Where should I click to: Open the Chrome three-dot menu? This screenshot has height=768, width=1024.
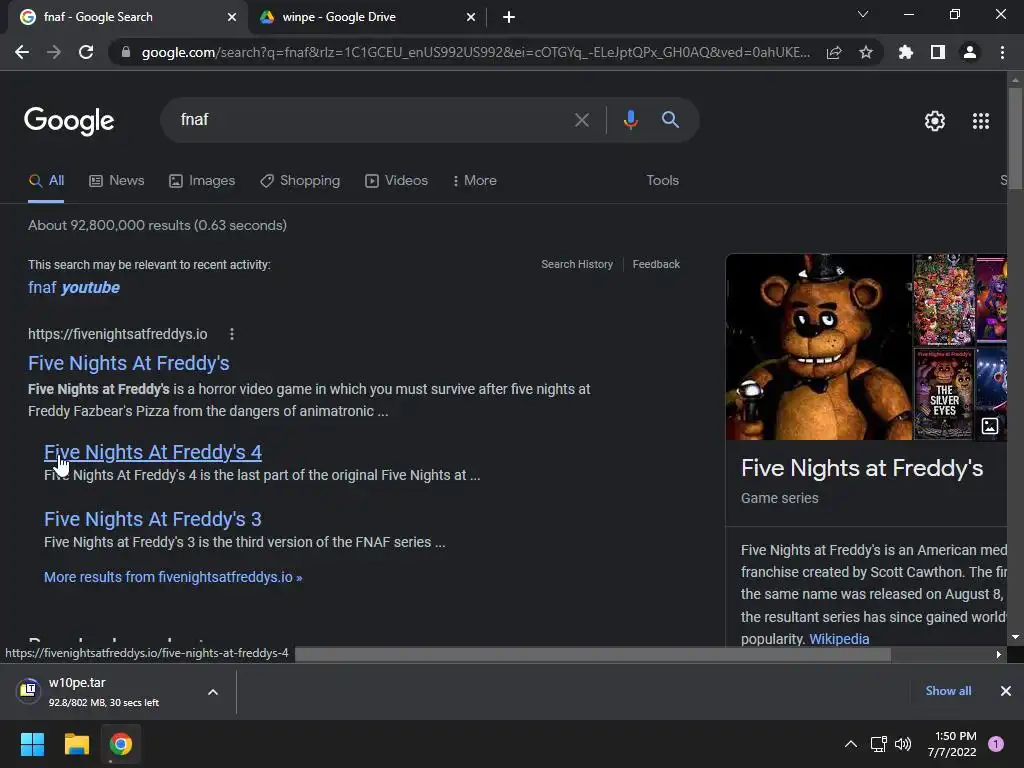(x=1002, y=52)
